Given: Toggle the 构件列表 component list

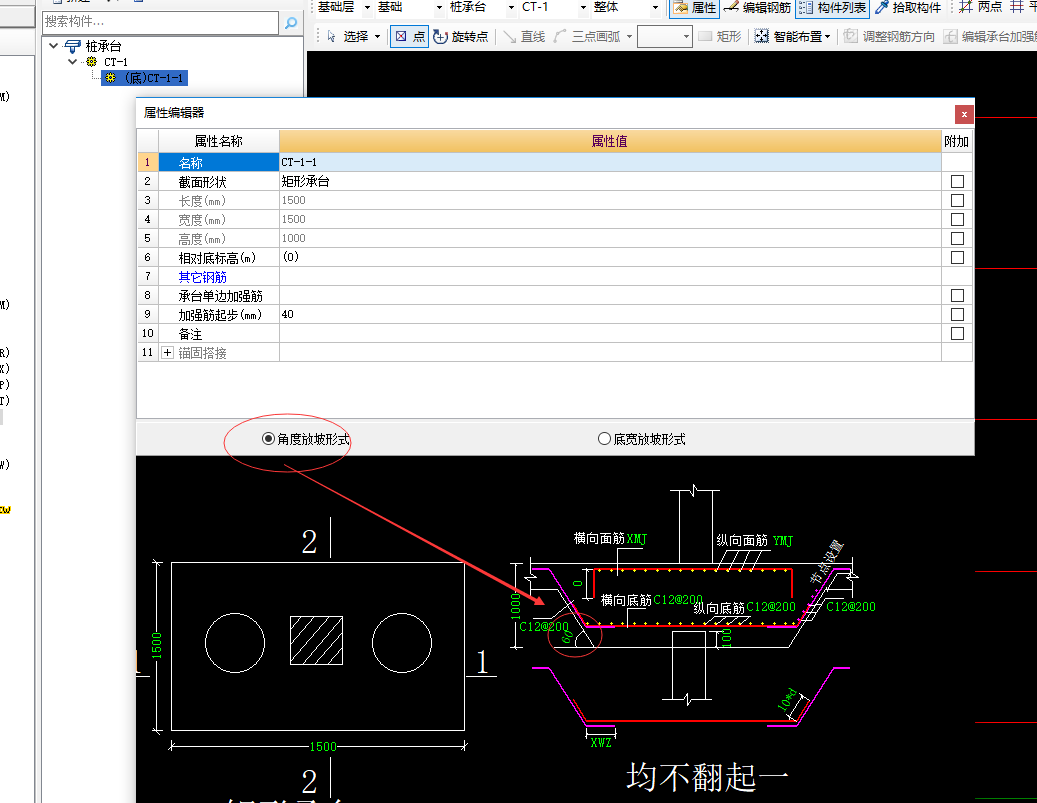Looking at the screenshot, I should coord(834,7).
